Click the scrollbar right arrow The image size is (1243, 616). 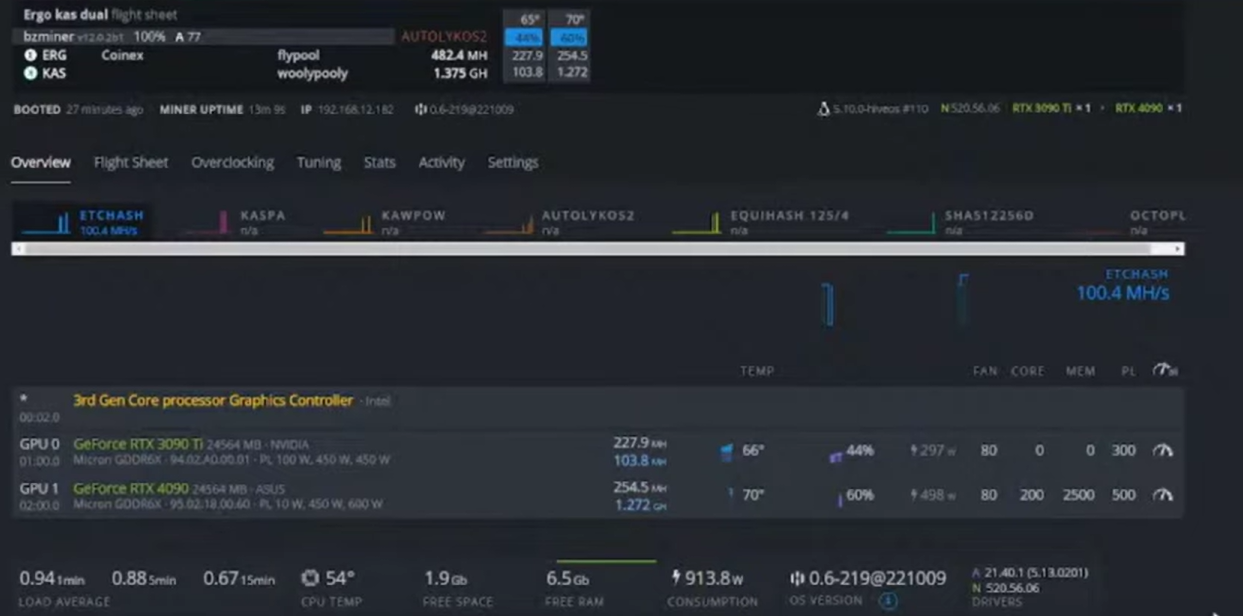[x=1178, y=248]
